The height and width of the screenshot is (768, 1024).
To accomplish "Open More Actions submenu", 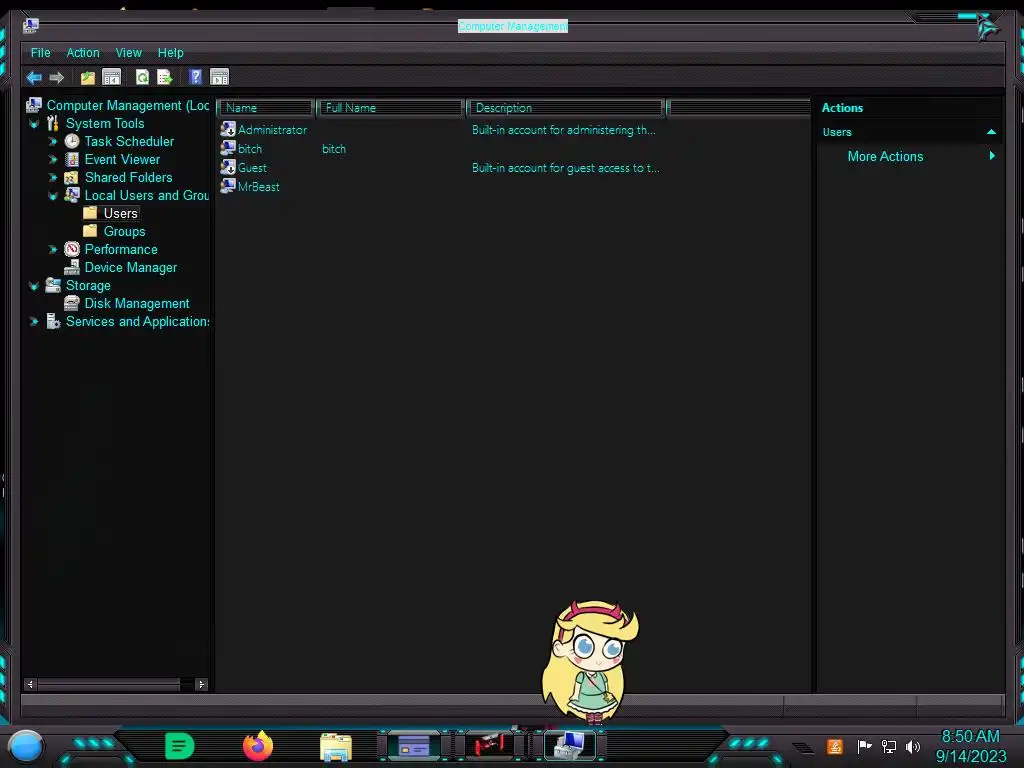I will [x=885, y=157].
